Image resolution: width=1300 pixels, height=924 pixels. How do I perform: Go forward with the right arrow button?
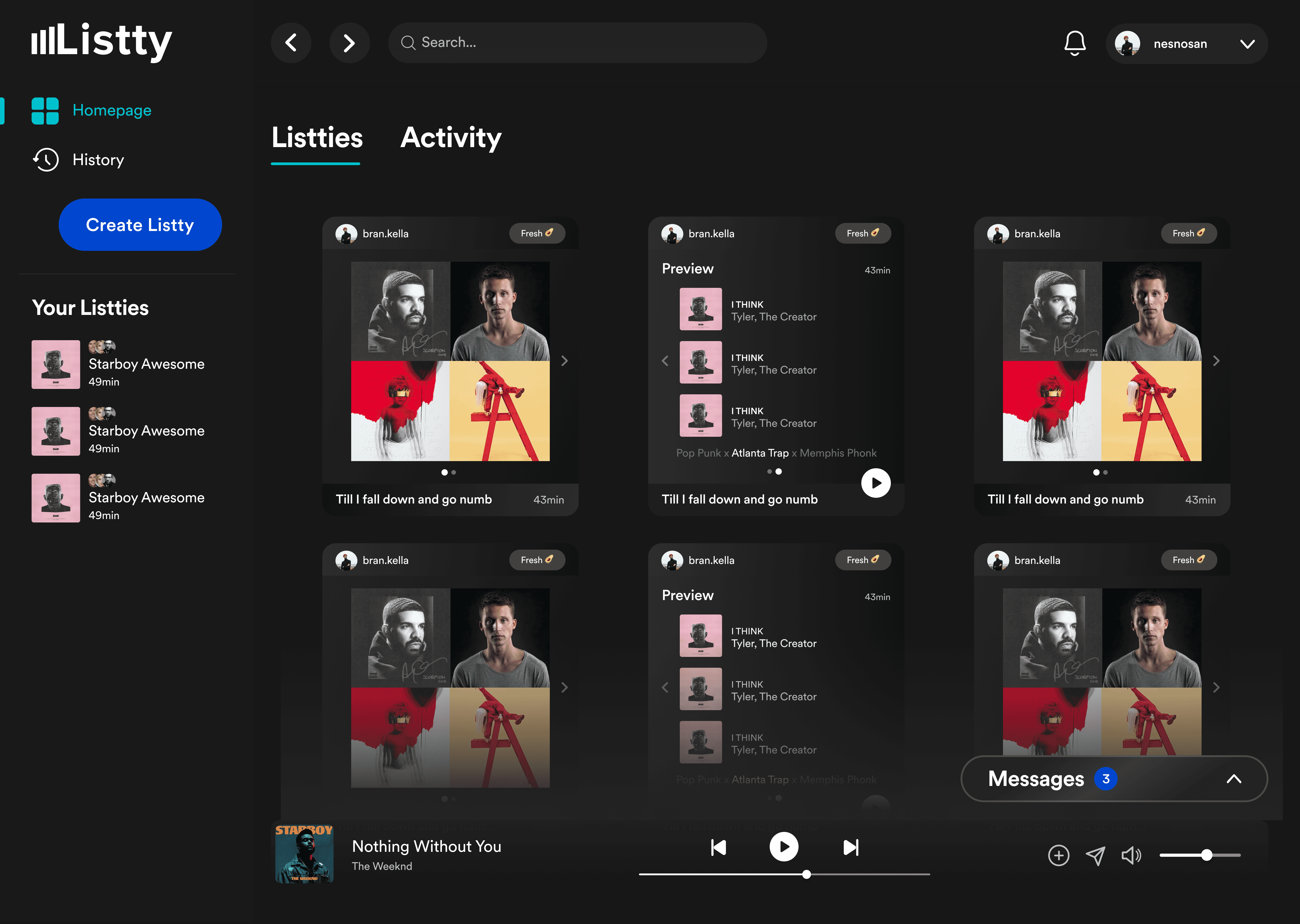(x=349, y=43)
